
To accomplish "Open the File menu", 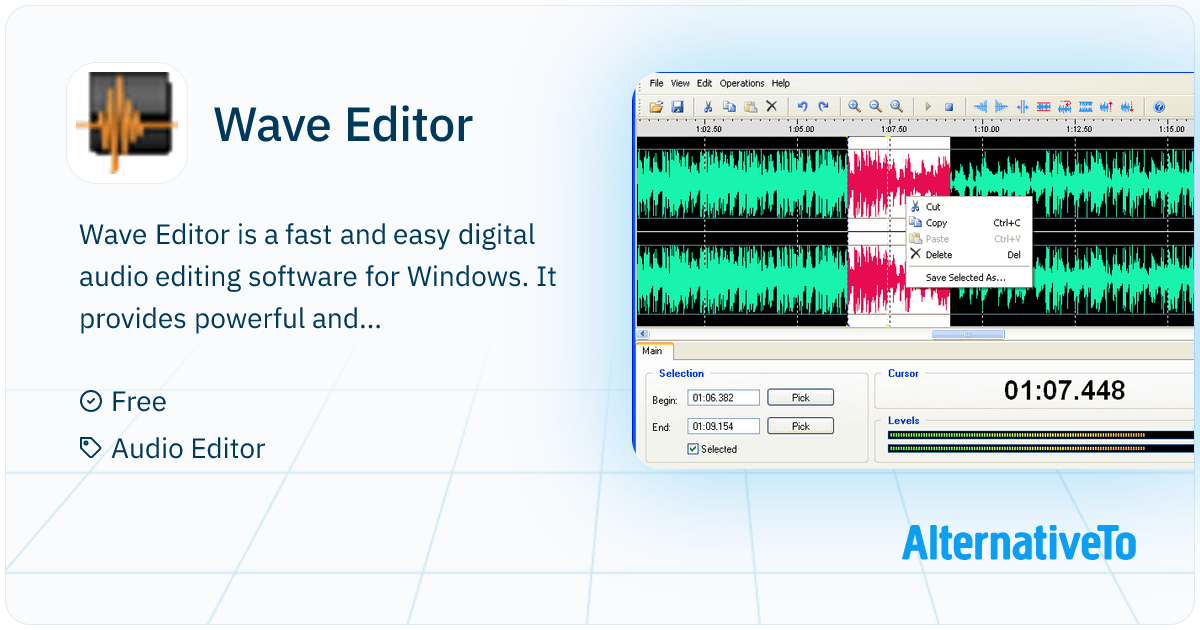I will (x=656, y=84).
